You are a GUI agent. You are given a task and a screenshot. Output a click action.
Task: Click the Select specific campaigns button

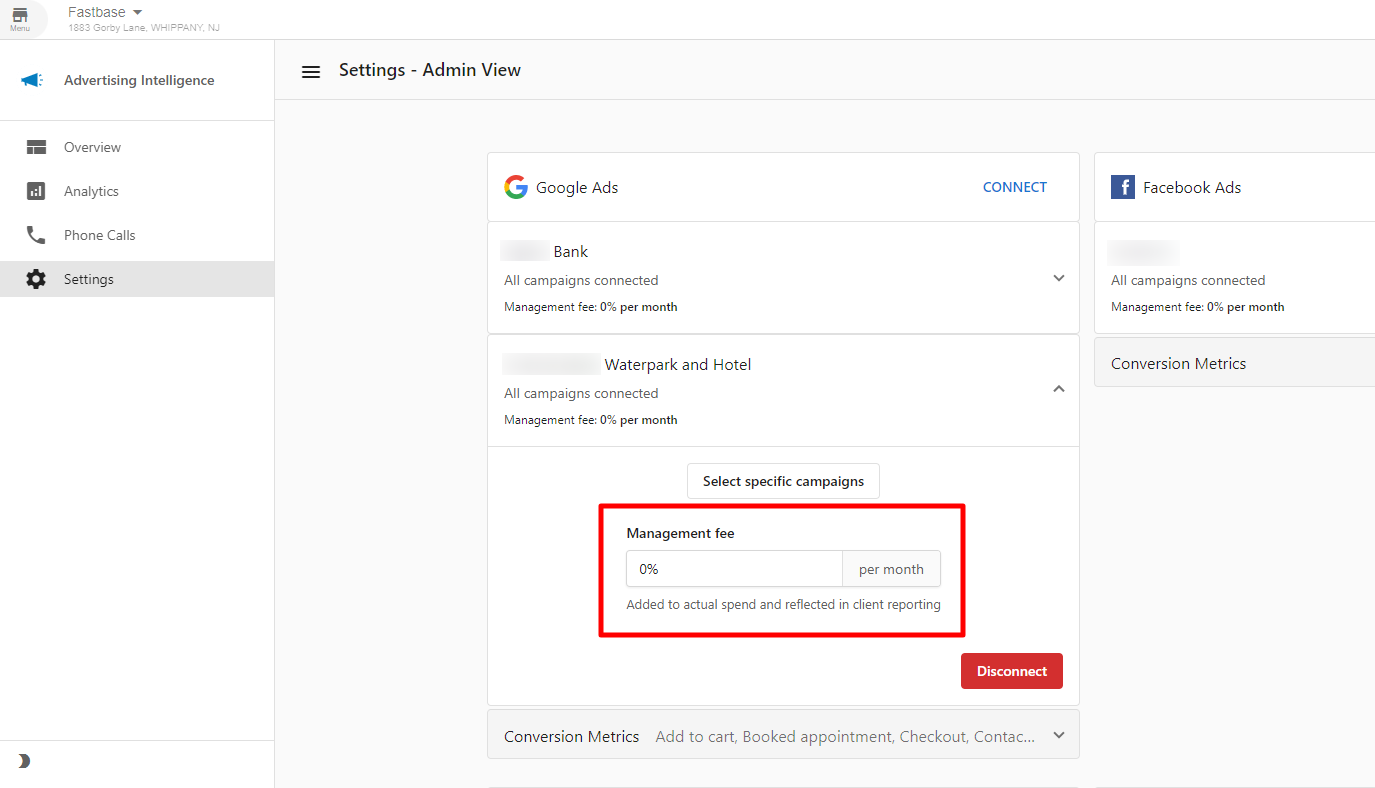tap(783, 481)
